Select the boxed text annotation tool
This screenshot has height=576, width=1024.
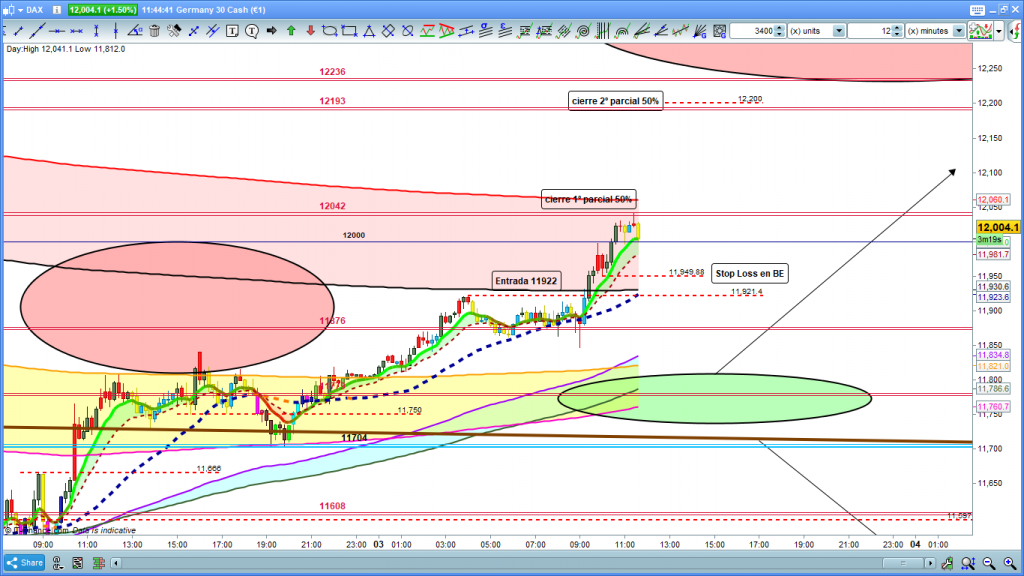click(233, 31)
